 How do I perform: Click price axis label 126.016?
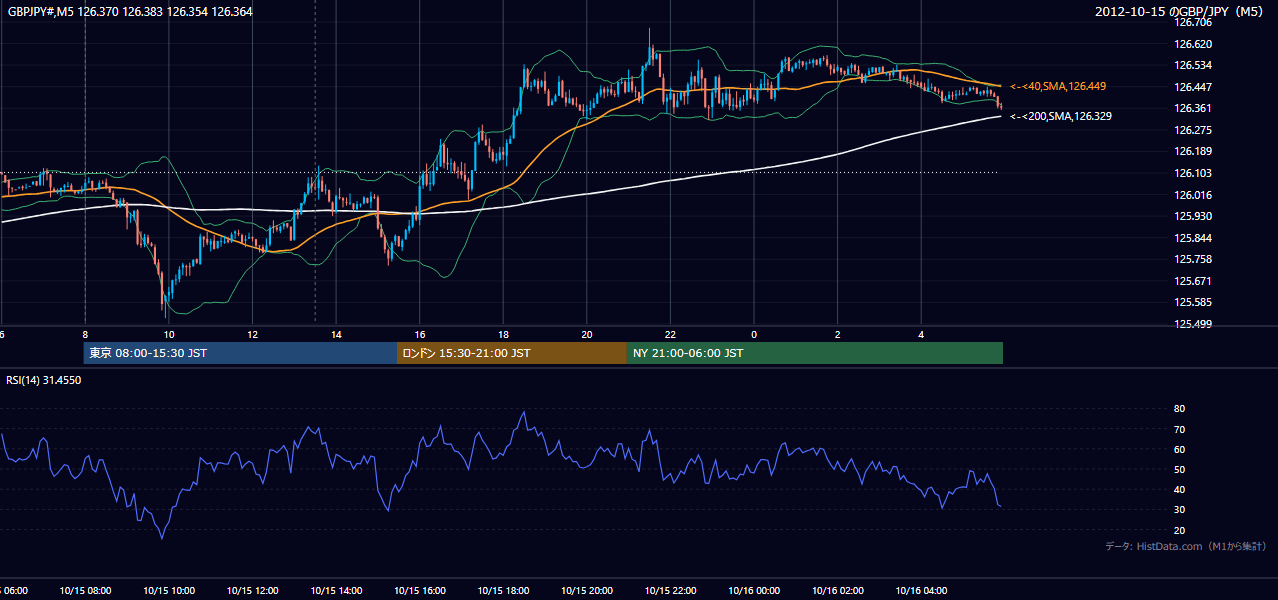click(1194, 195)
